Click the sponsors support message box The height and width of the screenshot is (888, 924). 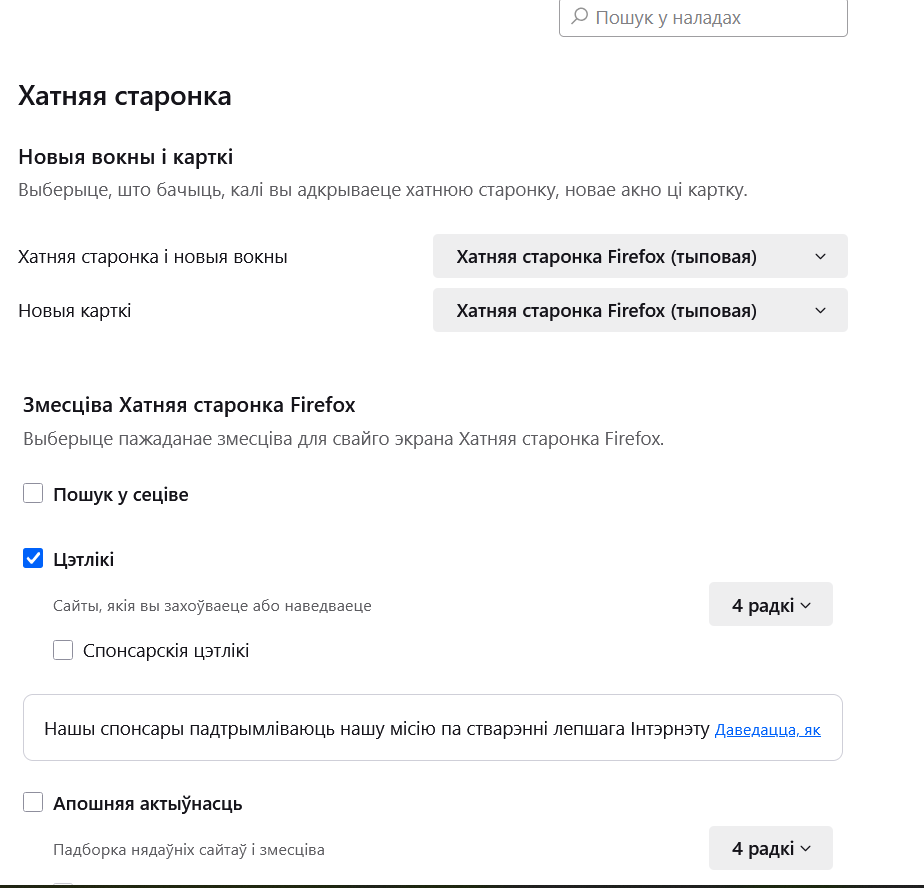[x=433, y=728]
